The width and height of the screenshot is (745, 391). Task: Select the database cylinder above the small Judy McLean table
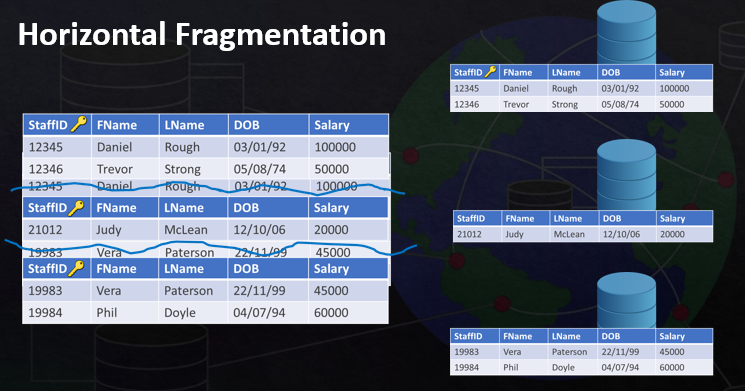(626, 175)
